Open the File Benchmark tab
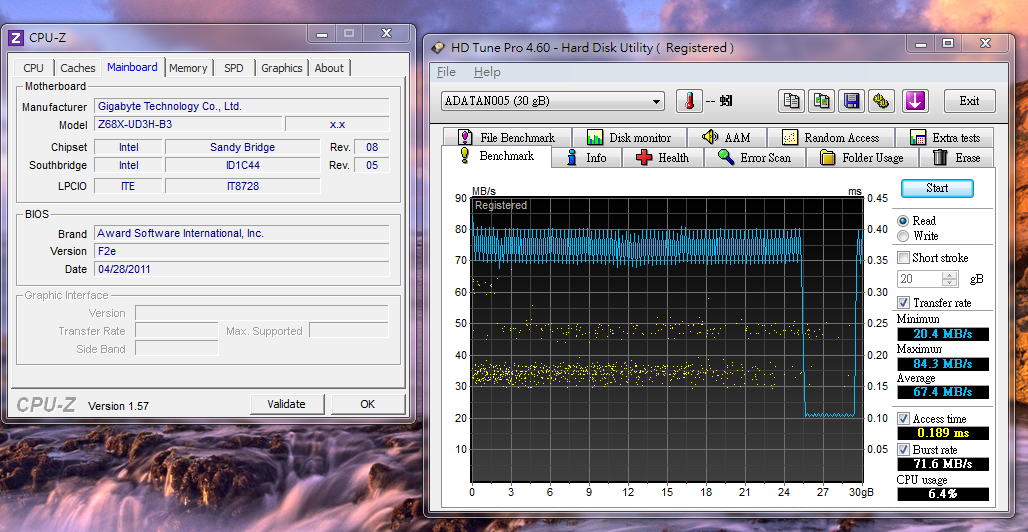1028x532 pixels. (x=506, y=138)
